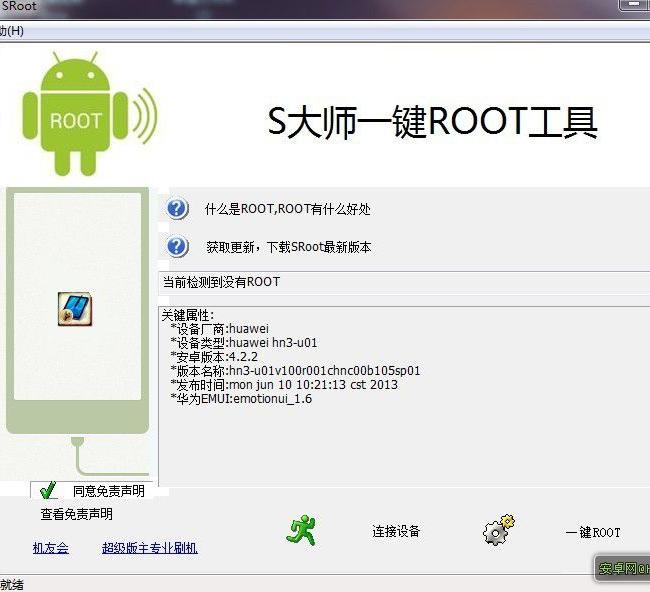Viewport: 650px width, 592px height.
Task: Toggle the 同意免责声明 green checkmark
Action: [48, 490]
